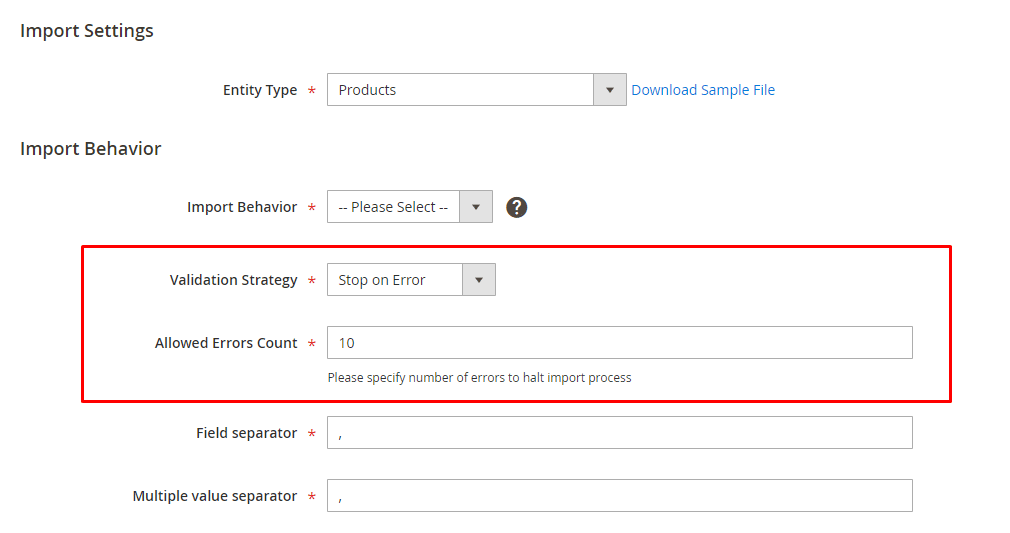The height and width of the screenshot is (533, 1010).
Task: Follow the Download Sample File link
Action: 703,90
